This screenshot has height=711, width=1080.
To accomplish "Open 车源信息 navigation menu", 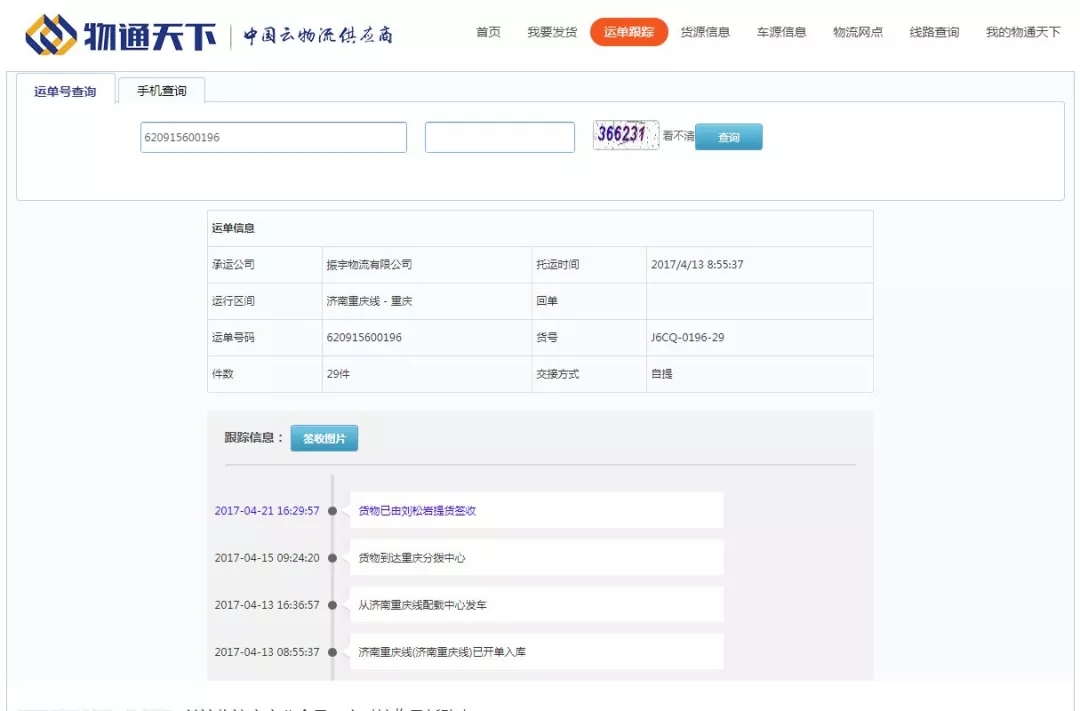I will click(781, 32).
